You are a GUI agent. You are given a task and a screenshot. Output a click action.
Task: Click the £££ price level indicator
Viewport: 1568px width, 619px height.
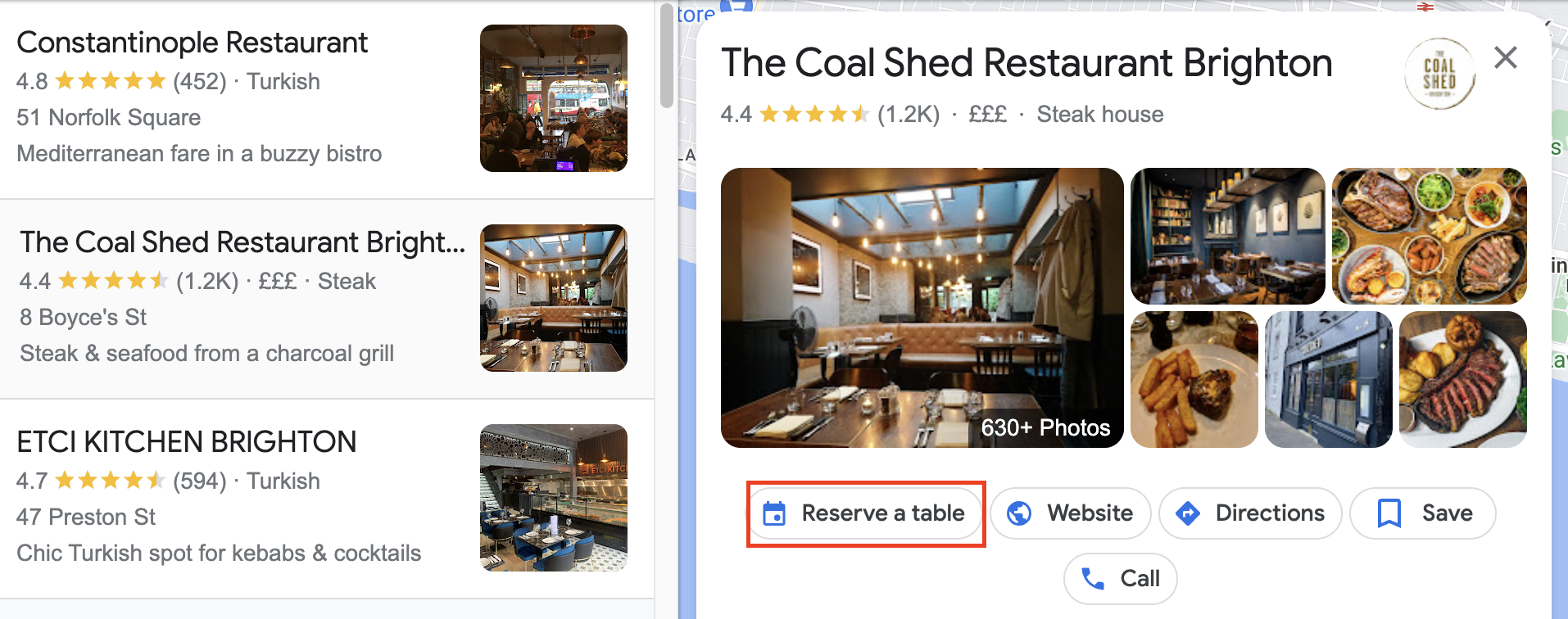(x=988, y=114)
